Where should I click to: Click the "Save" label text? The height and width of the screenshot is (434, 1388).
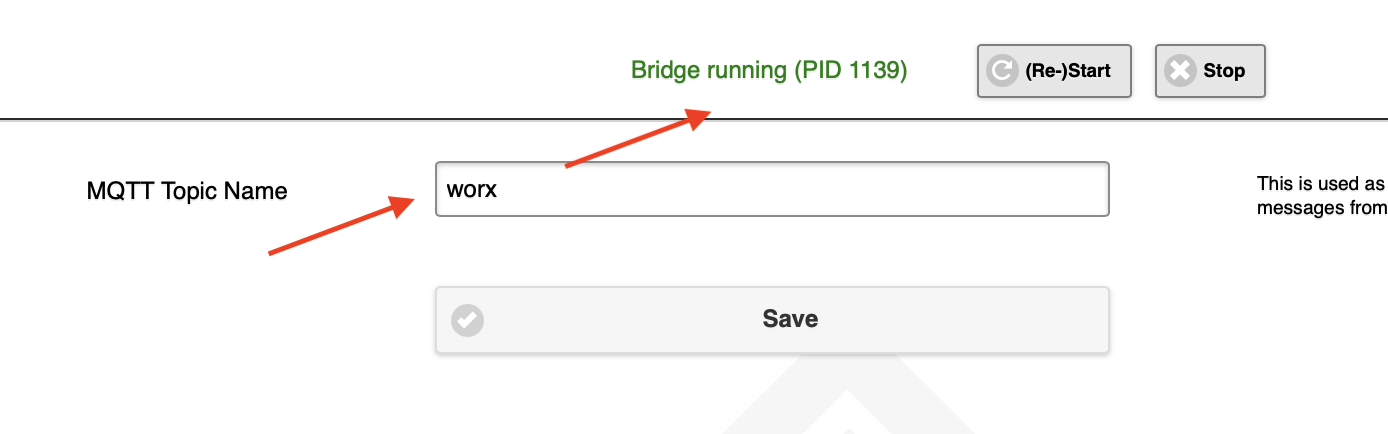790,319
